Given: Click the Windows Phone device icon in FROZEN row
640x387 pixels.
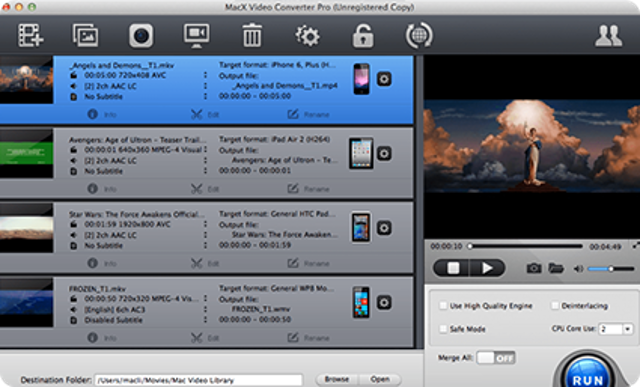Looking at the screenshot, I should (361, 302).
